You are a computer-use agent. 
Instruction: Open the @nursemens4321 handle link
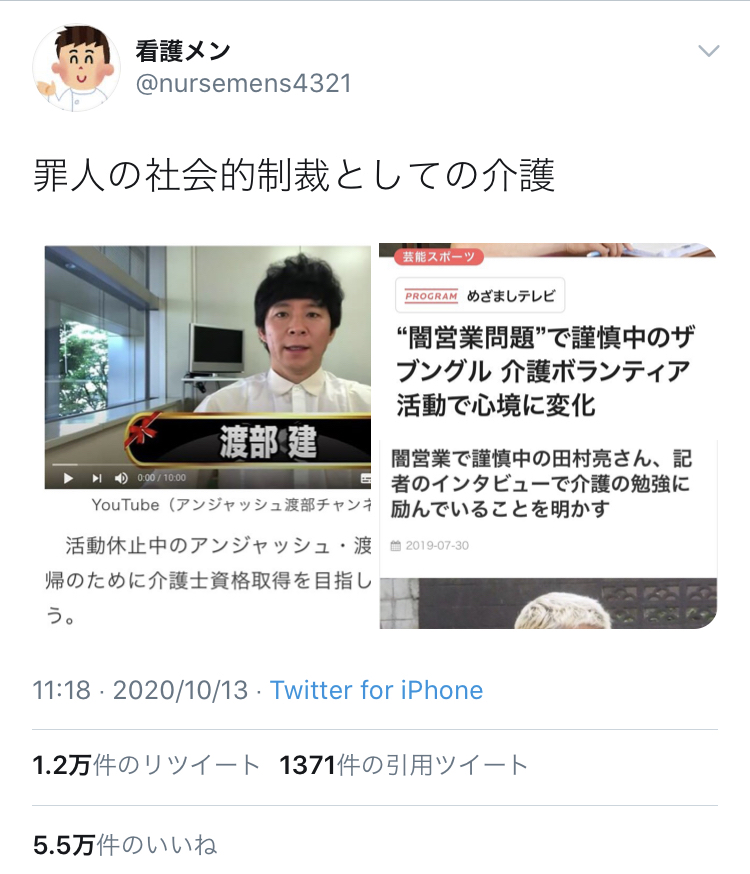[243, 84]
